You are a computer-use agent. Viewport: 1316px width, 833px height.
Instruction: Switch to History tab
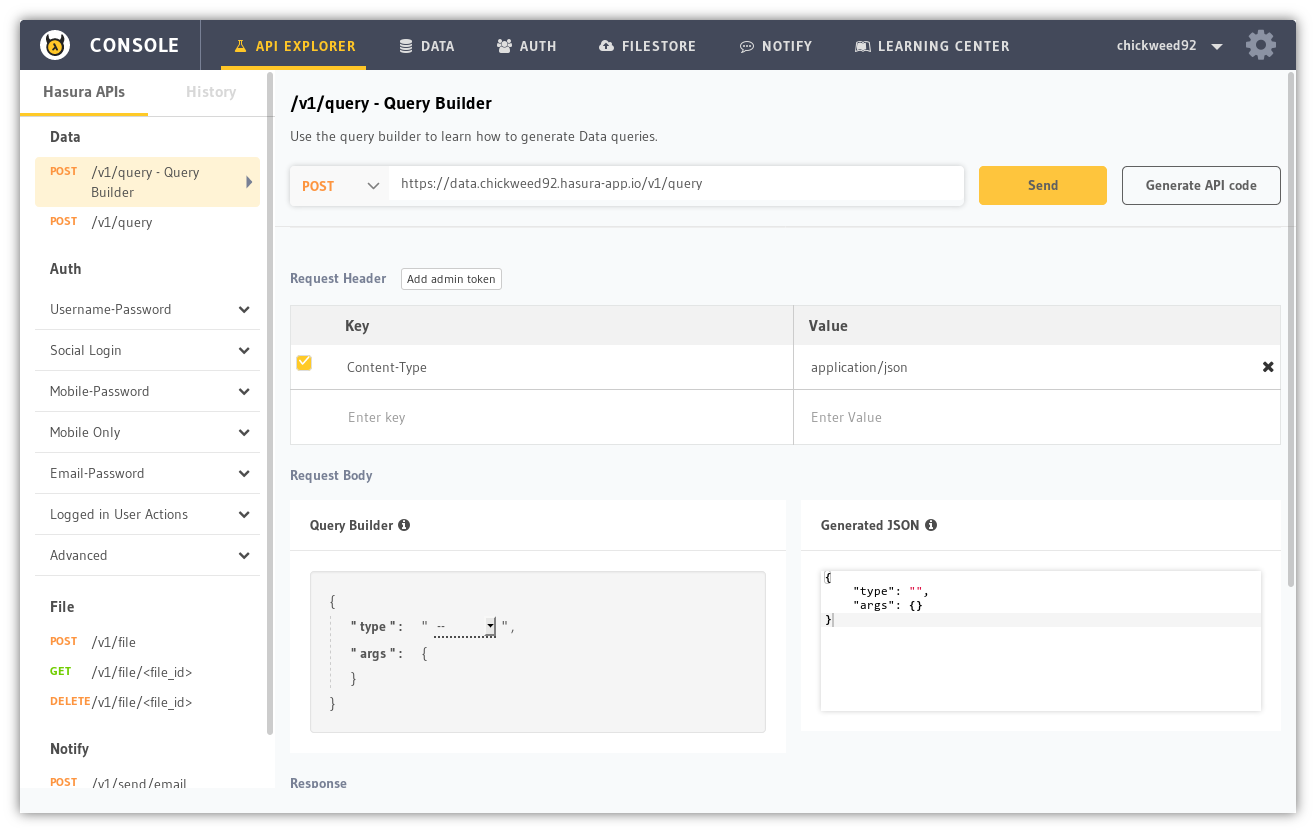(x=211, y=92)
